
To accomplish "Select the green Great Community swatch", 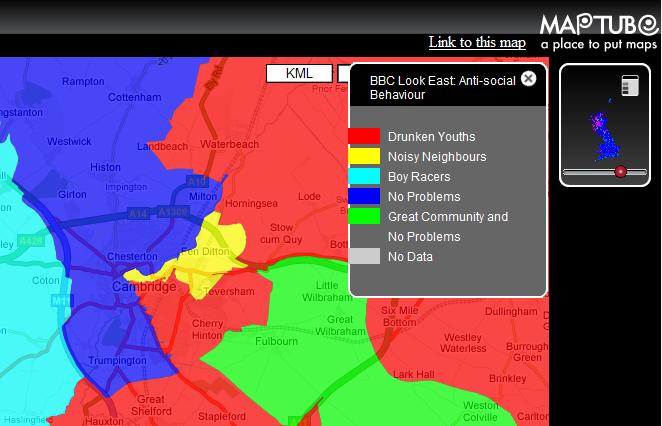I will [364, 216].
